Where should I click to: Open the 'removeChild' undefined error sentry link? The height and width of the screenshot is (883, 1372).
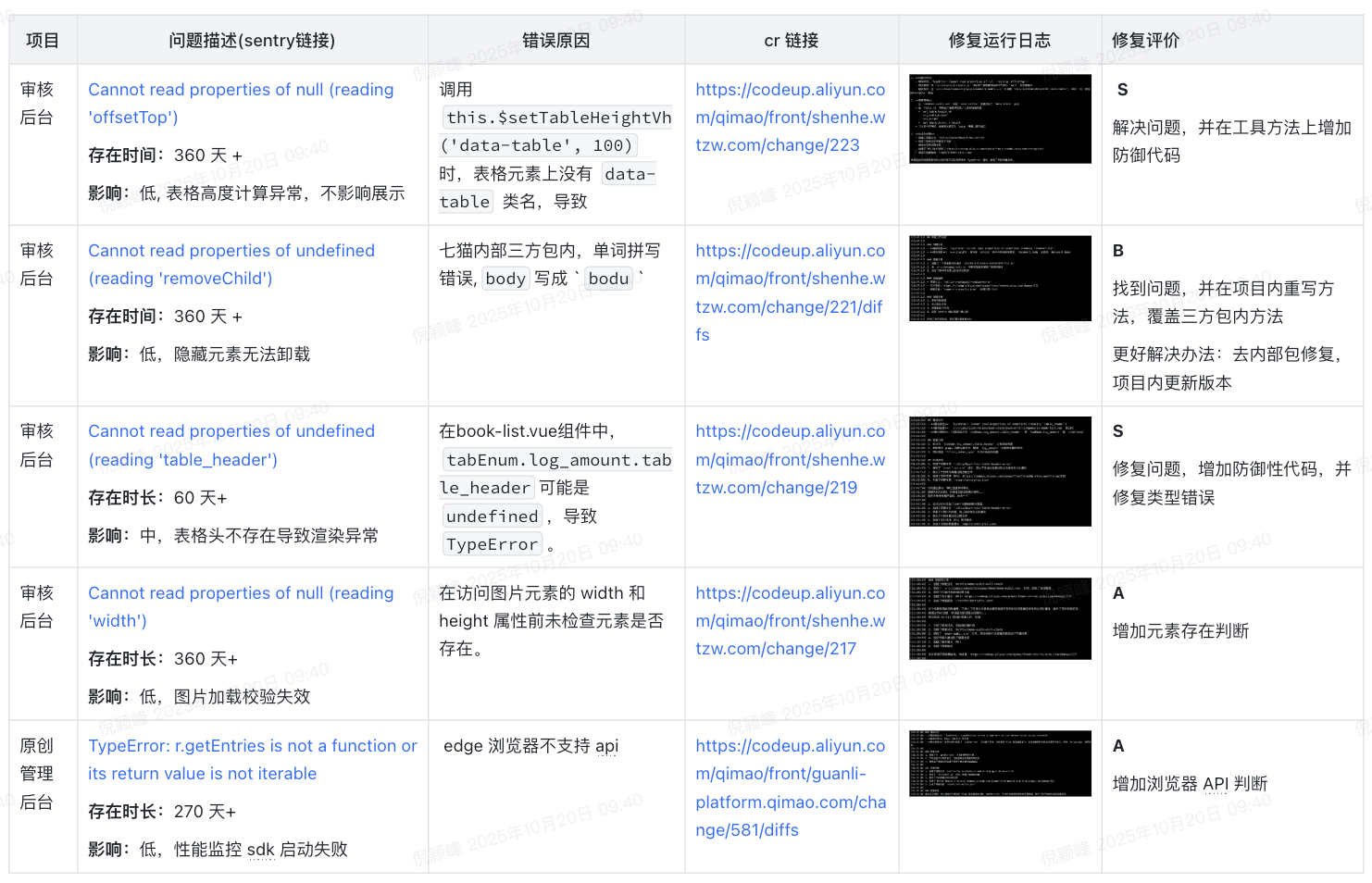231,252
